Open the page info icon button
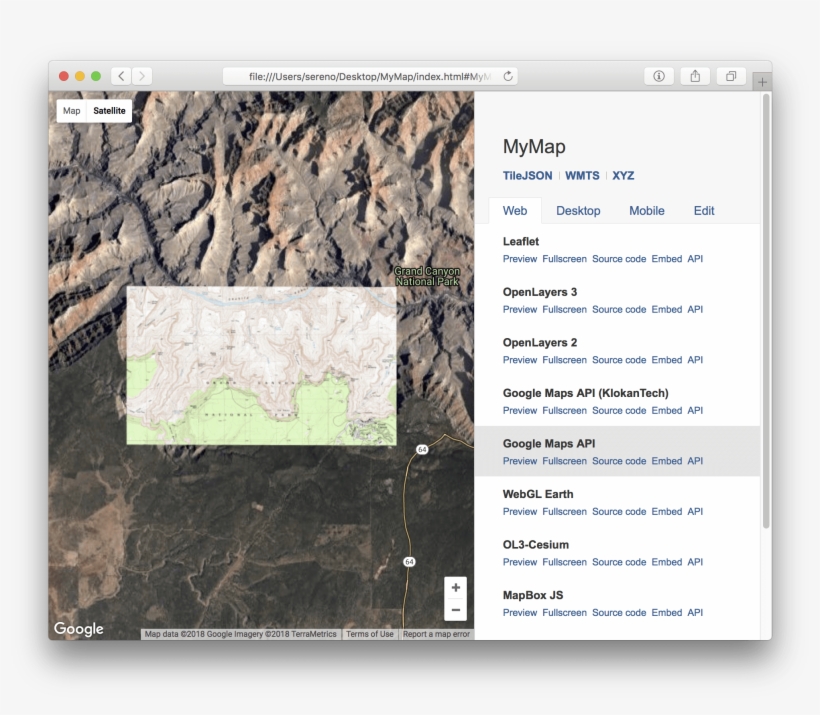Image resolution: width=820 pixels, height=715 pixels. click(x=659, y=76)
